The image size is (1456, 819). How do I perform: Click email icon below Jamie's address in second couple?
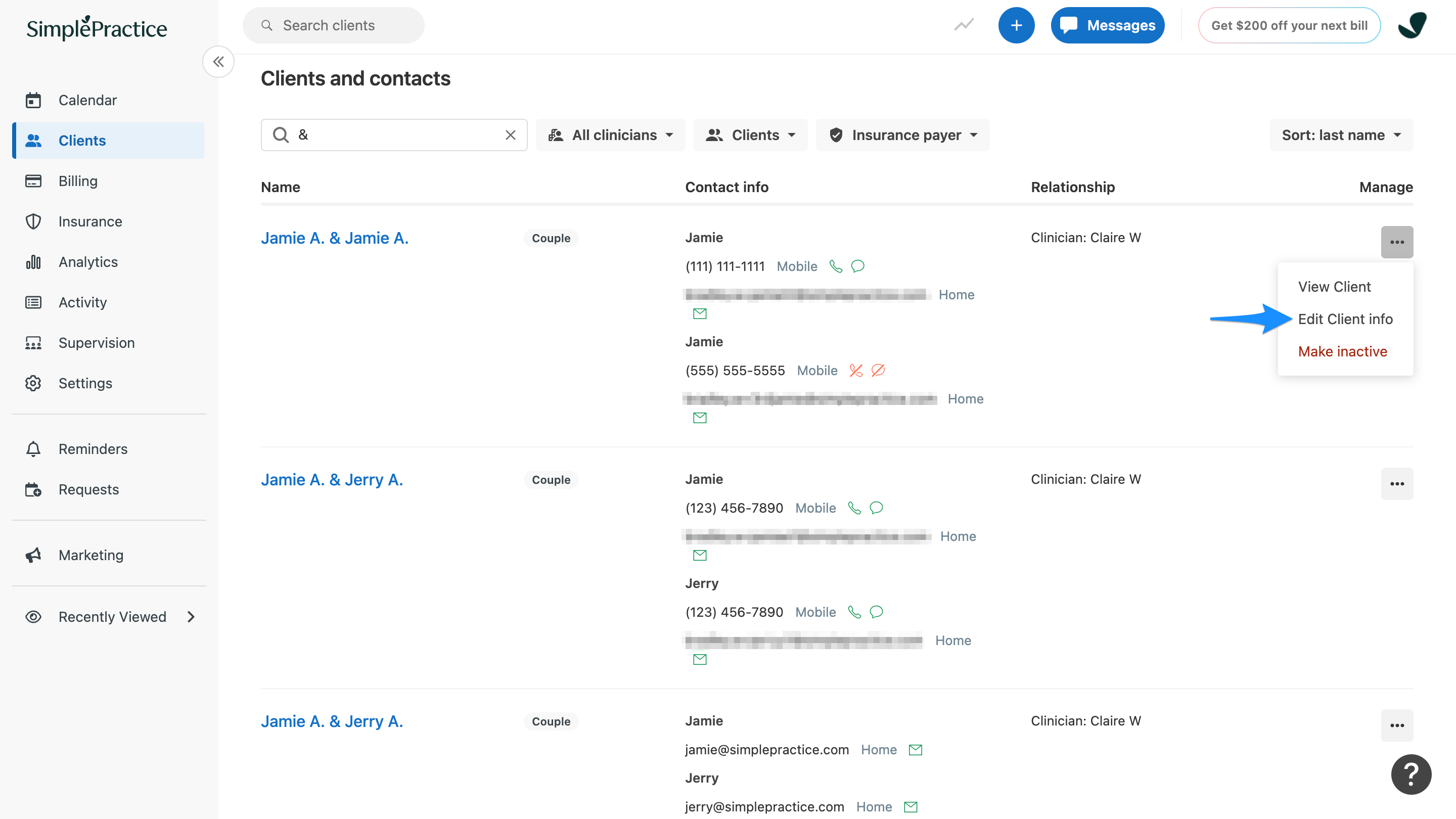pos(700,556)
